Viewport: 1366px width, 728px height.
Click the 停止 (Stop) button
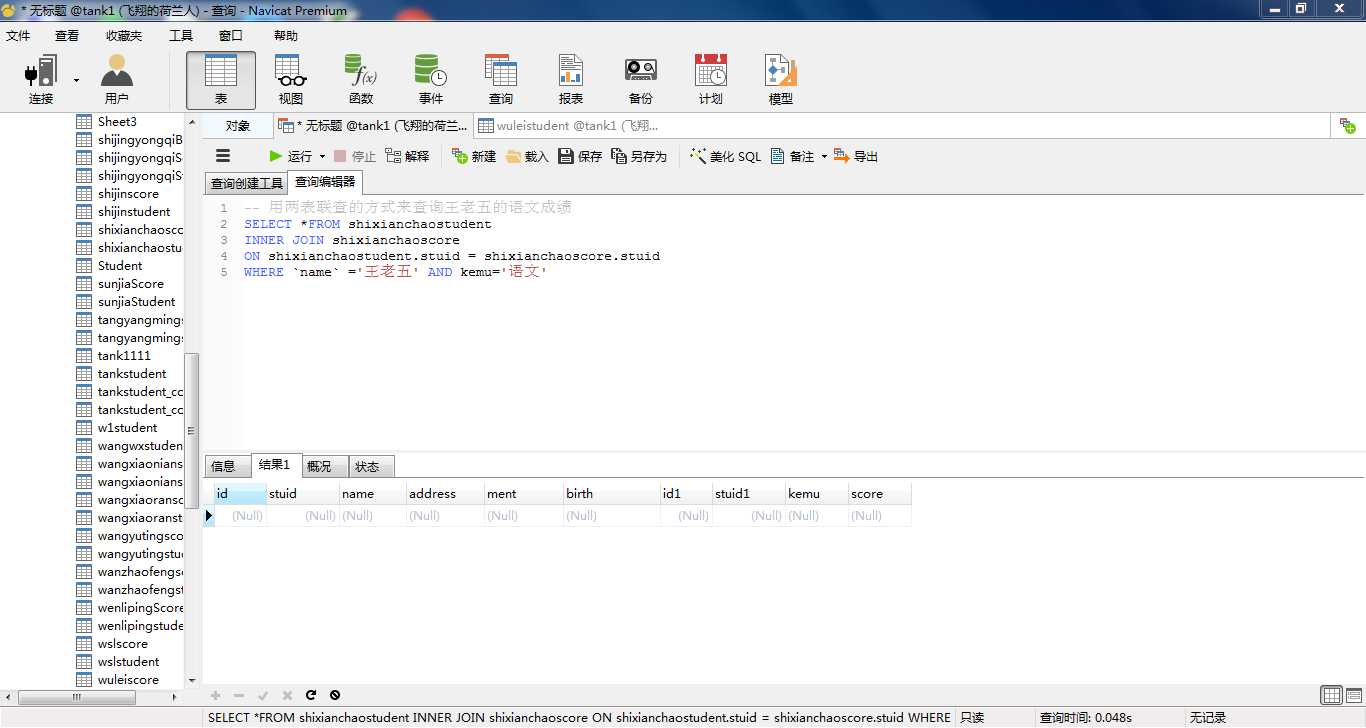pyautogui.click(x=355, y=156)
